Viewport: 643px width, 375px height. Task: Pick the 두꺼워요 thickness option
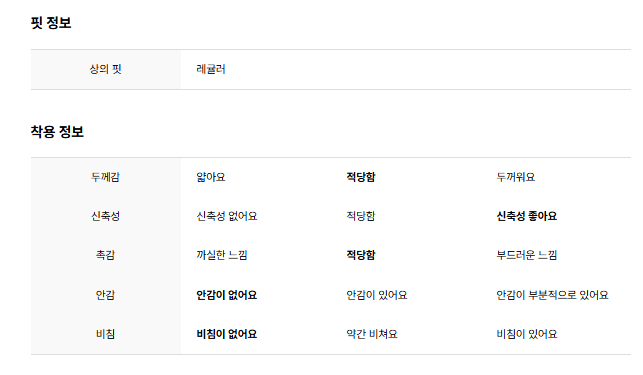pyautogui.click(x=516, y=177)
